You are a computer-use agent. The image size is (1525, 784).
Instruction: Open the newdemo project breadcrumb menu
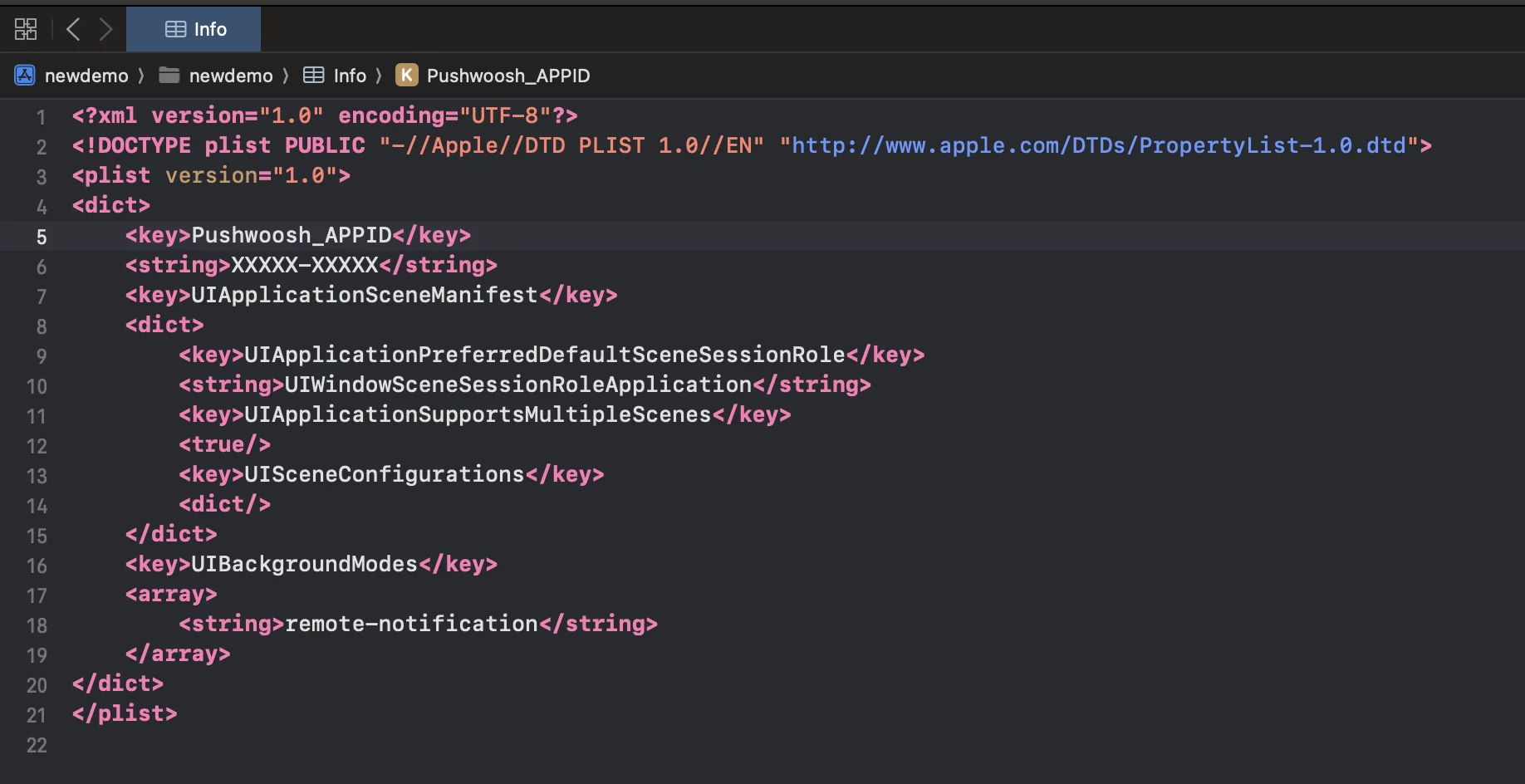click(86, 76)
